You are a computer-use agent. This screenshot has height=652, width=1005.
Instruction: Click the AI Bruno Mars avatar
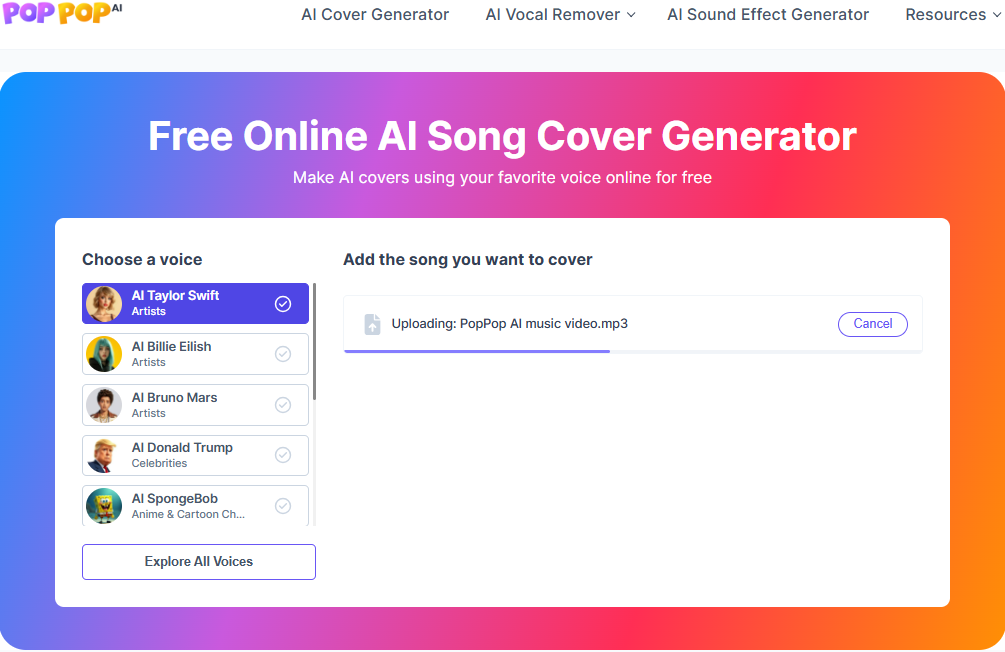(104, 405)
